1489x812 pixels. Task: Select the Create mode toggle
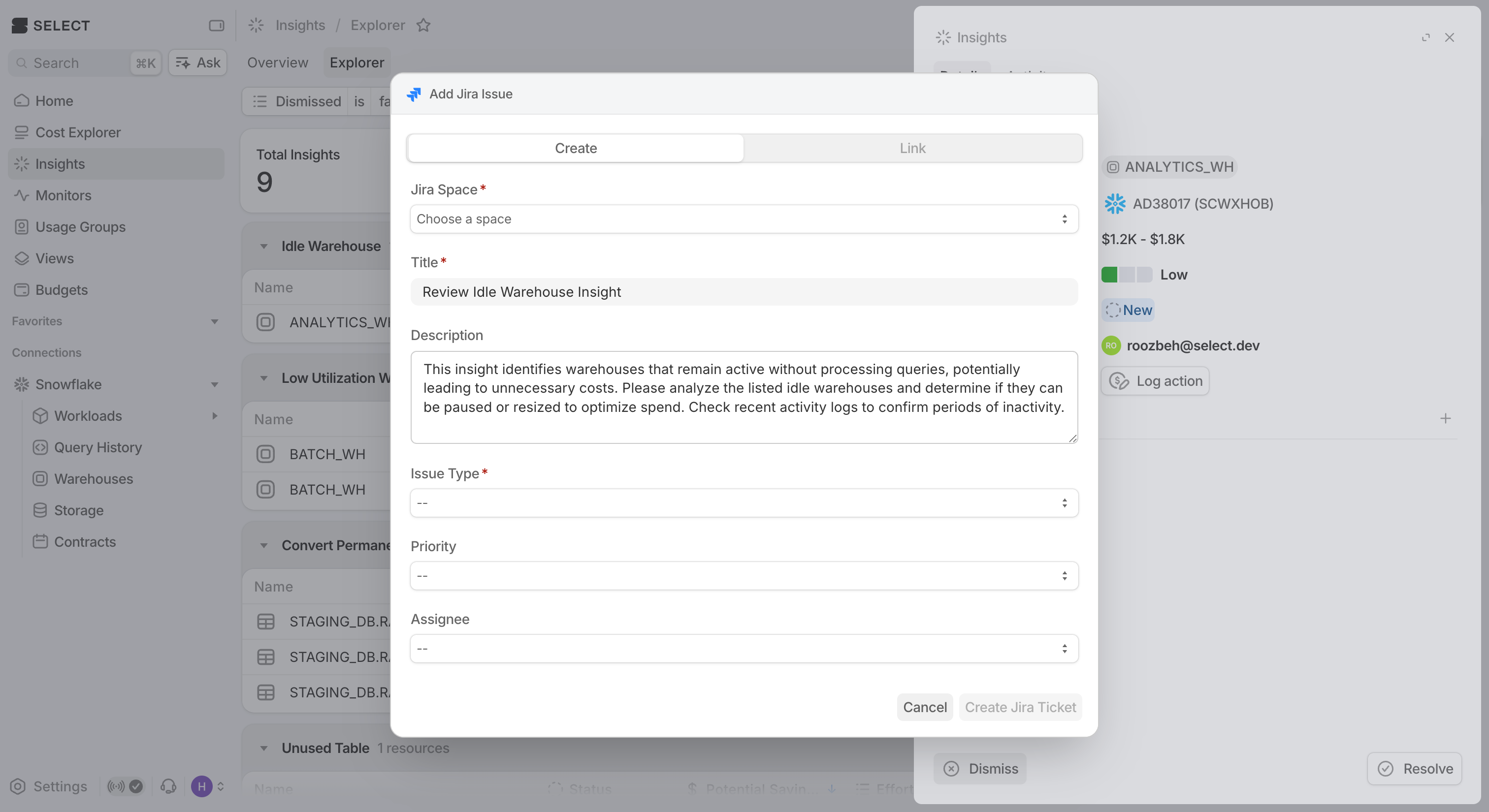click(x=575, y=149)
